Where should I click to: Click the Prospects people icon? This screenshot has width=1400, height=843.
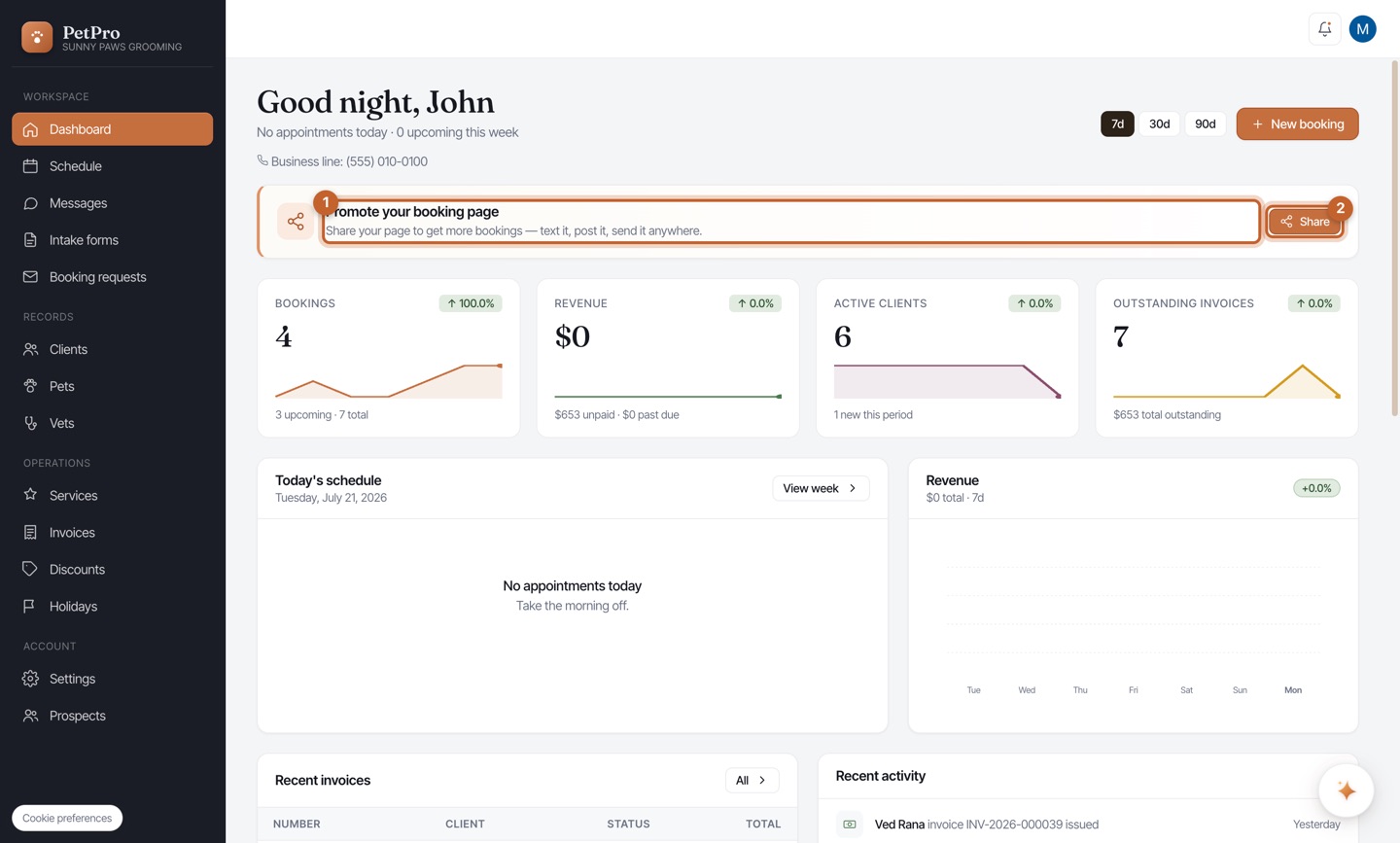[31, 716]
